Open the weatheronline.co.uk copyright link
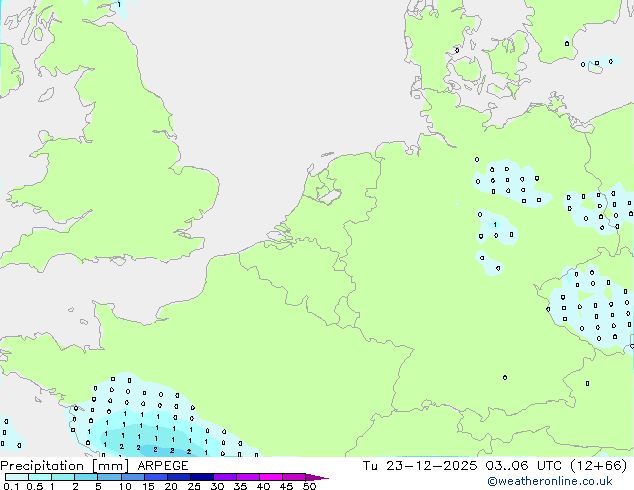This screenshot has width=634, height=490. click(549, 481)
